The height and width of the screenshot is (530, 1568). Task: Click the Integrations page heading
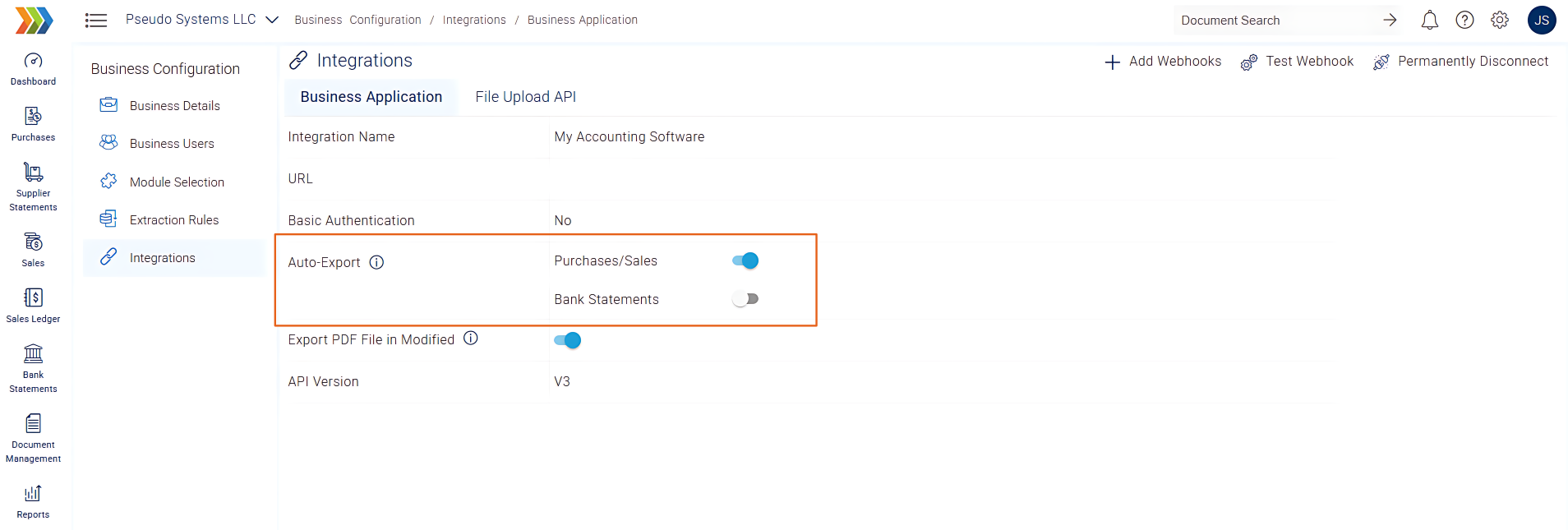pyautogui.click(x=365, y=61)
